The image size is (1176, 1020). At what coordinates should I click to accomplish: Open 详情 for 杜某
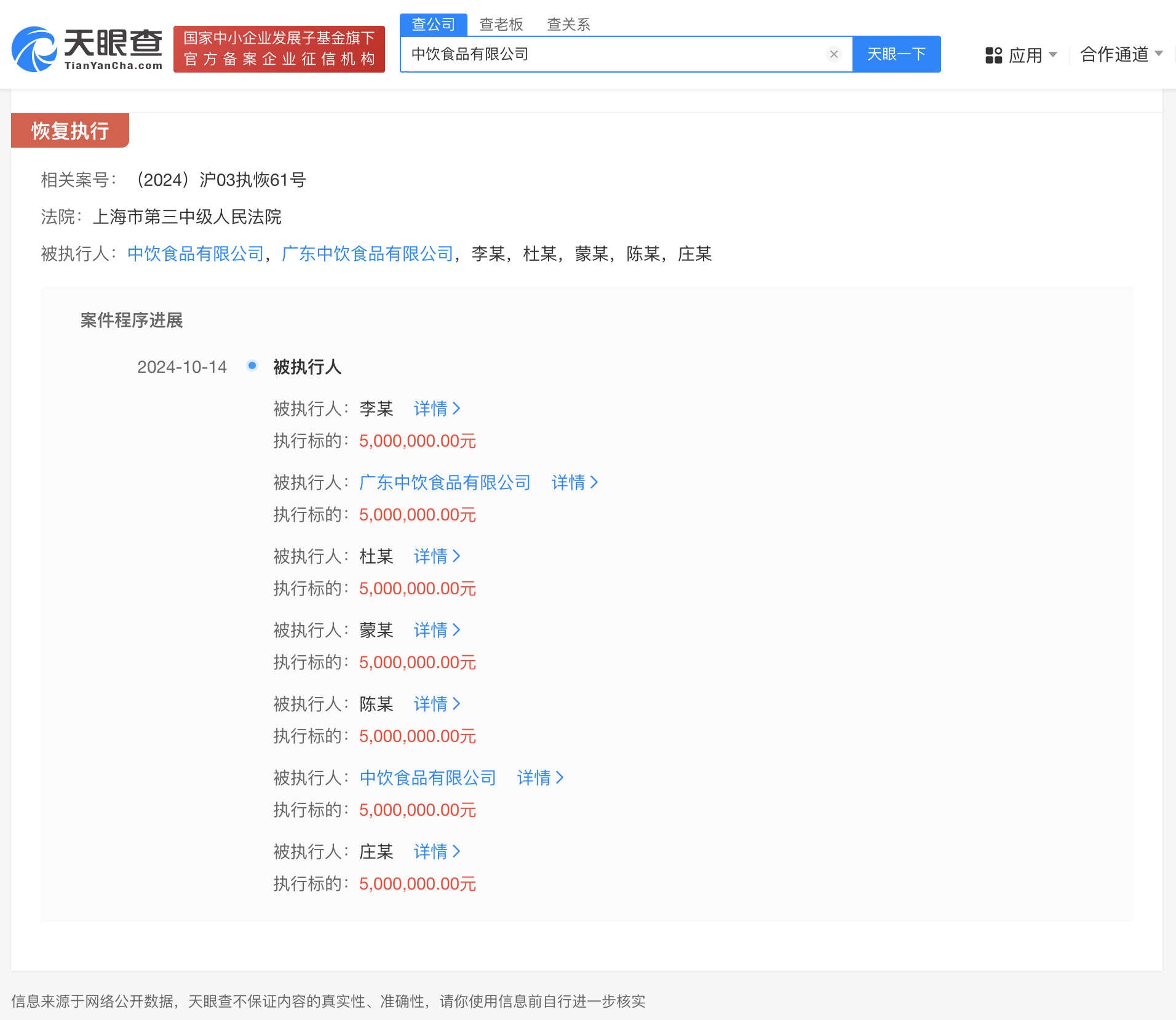tap(437, 556)
